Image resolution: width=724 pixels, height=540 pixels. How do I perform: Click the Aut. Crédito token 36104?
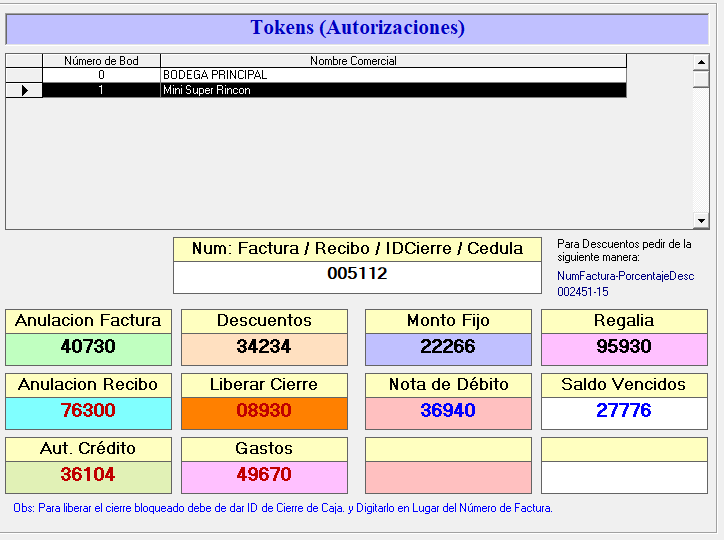(x=88, y=476)
